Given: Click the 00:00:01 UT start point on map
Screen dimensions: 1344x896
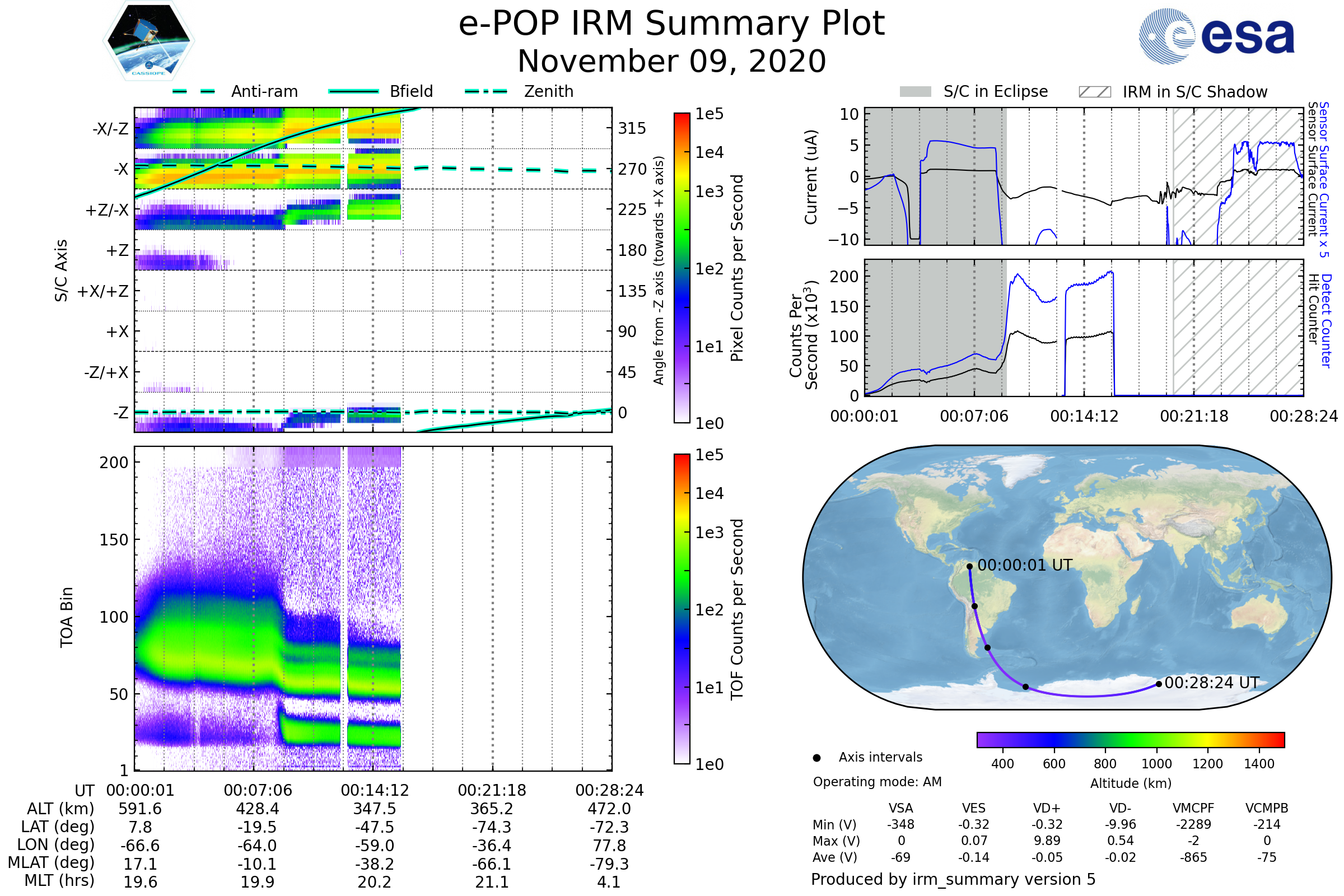Looking at the screenshot, I should [970, 567].
